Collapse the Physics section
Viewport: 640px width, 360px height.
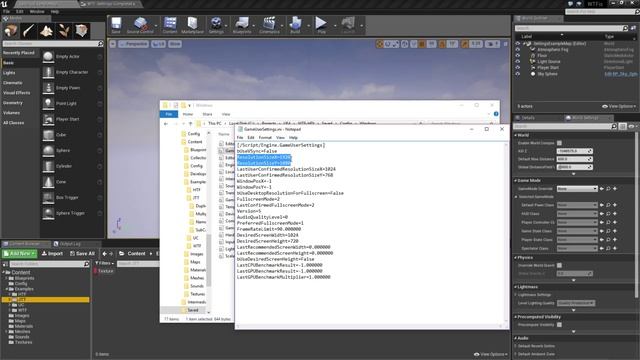(x=516, y=258)
